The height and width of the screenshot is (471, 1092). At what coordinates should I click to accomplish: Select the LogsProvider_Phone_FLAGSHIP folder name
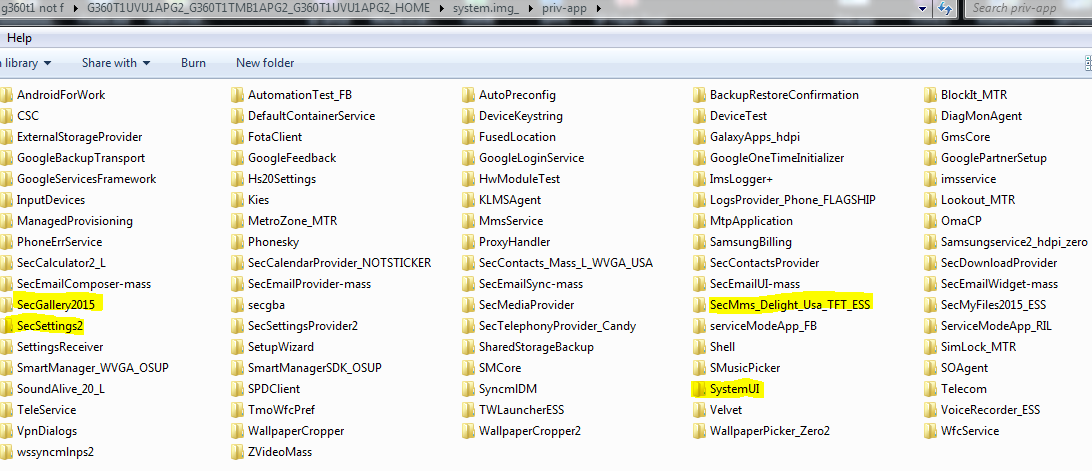point(793,200)
